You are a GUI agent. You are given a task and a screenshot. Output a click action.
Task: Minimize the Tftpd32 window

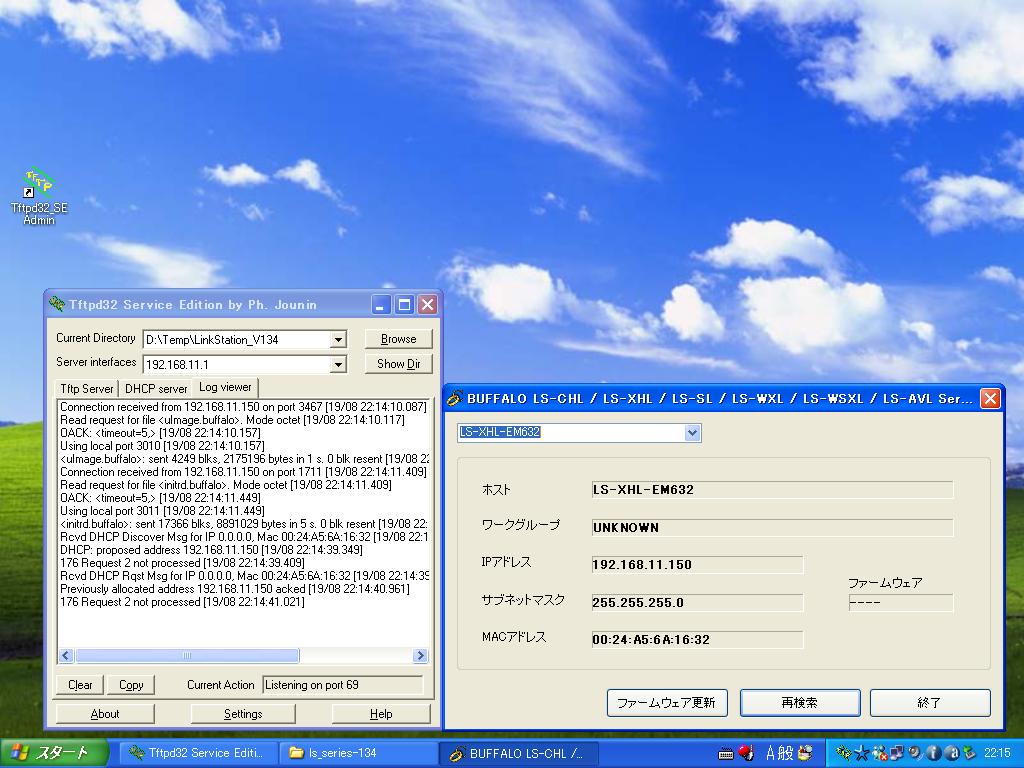[x=381, y=304]
